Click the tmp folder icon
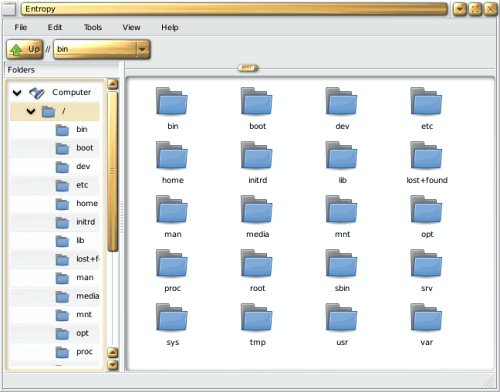Image resolution: width=500 pixels, height=392 pixels. tap(257, 317)
